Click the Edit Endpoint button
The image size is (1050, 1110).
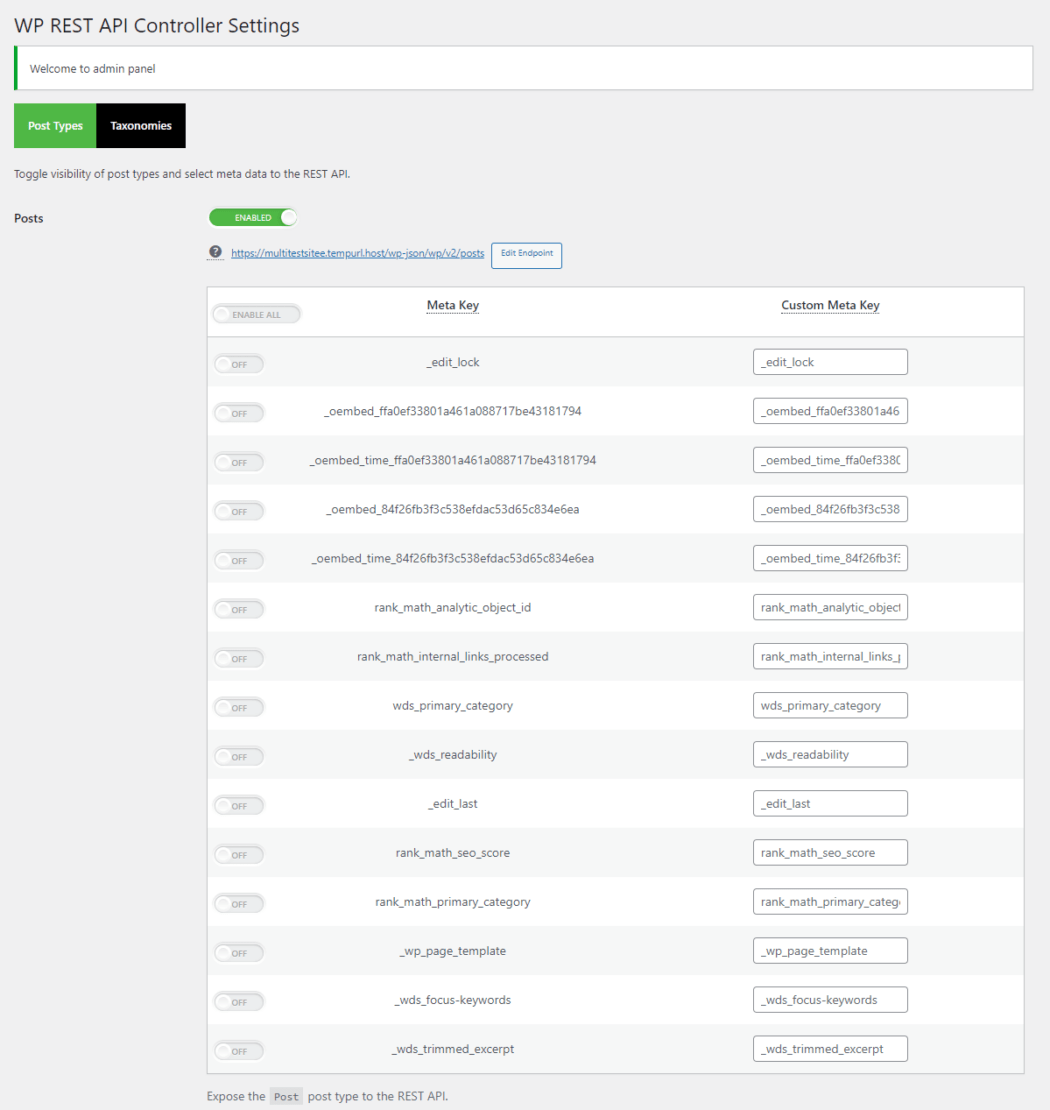tap(527, 255)
